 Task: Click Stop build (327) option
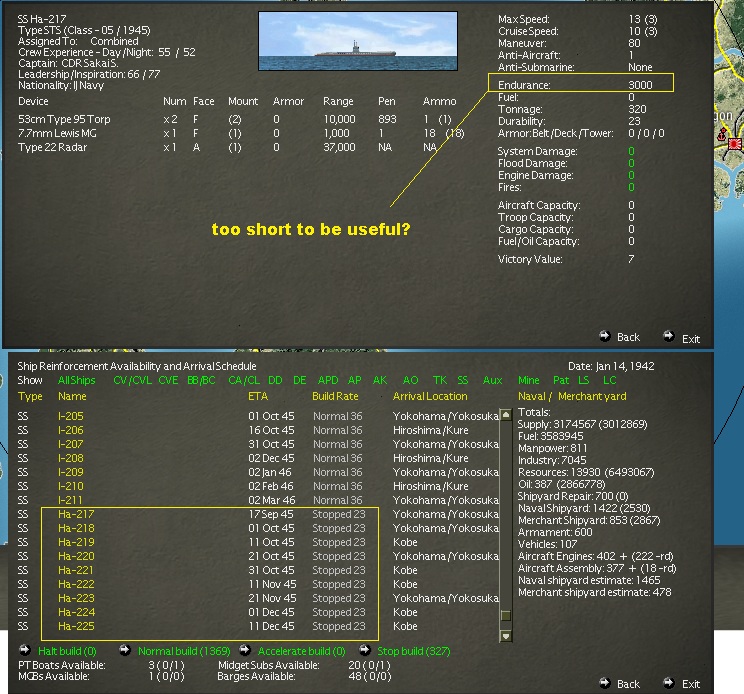click(414, 651)
